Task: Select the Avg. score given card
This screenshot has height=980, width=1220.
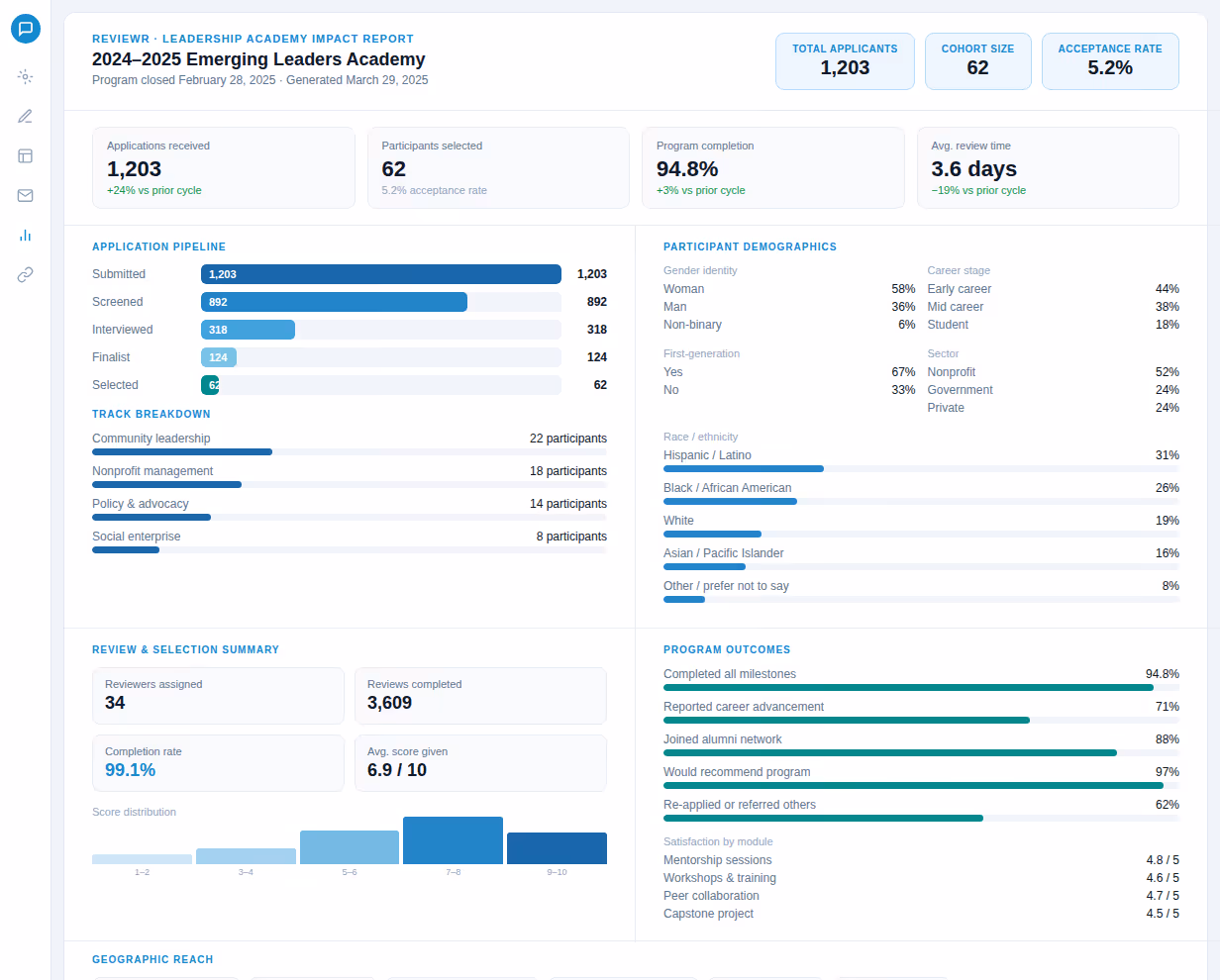Action: 480,763
